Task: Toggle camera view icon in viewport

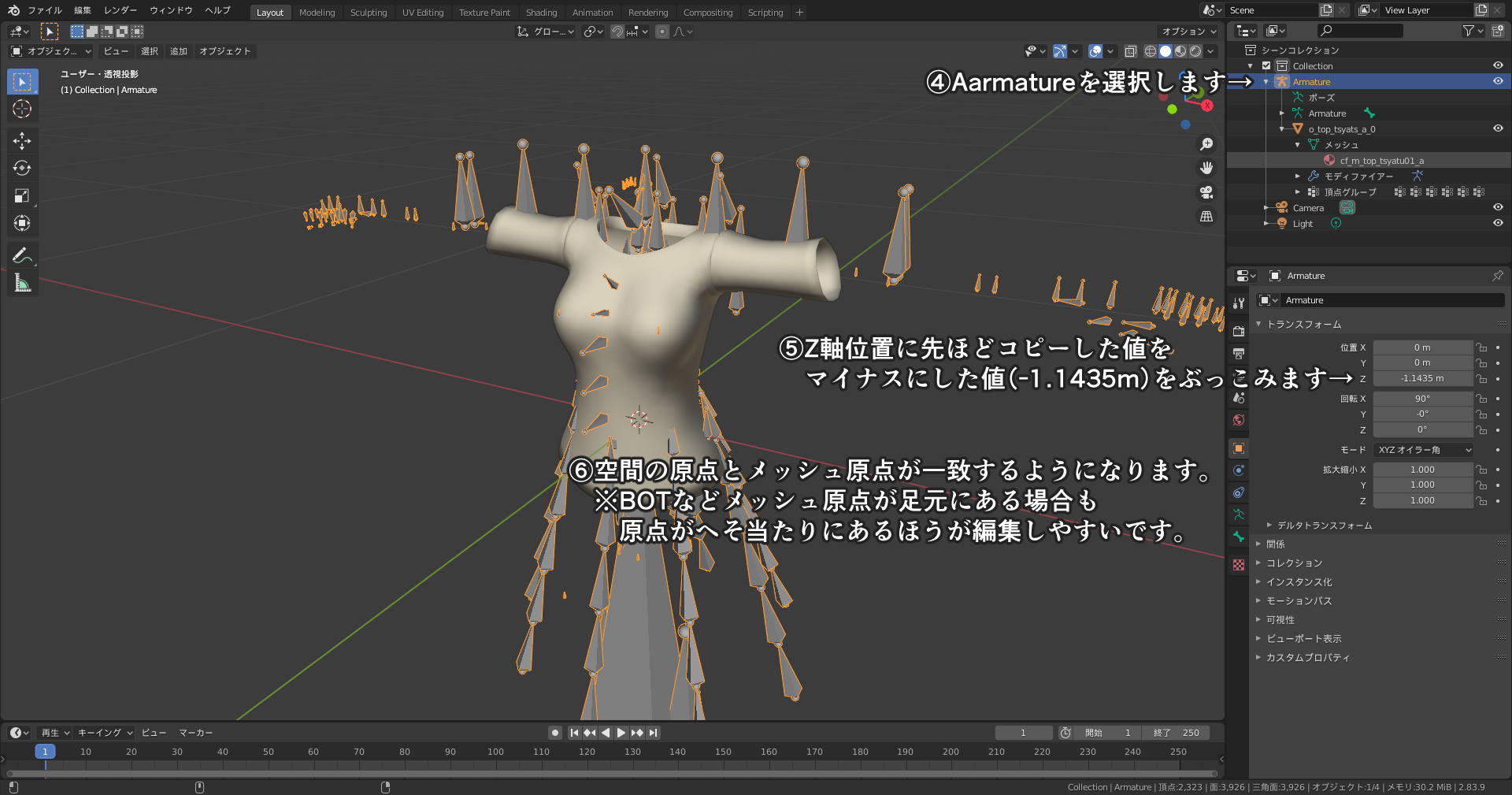Action: 1206,192
